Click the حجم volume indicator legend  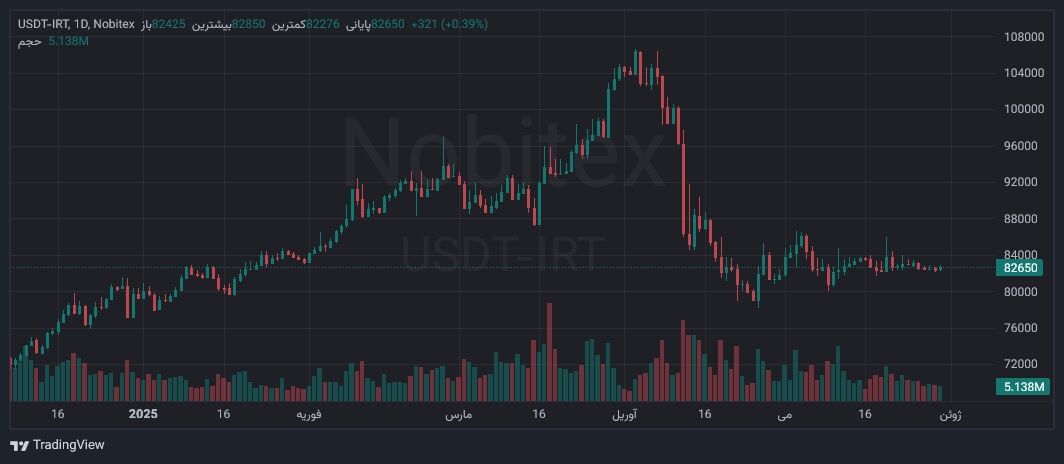pyautogui.click(x=29, y=41)
